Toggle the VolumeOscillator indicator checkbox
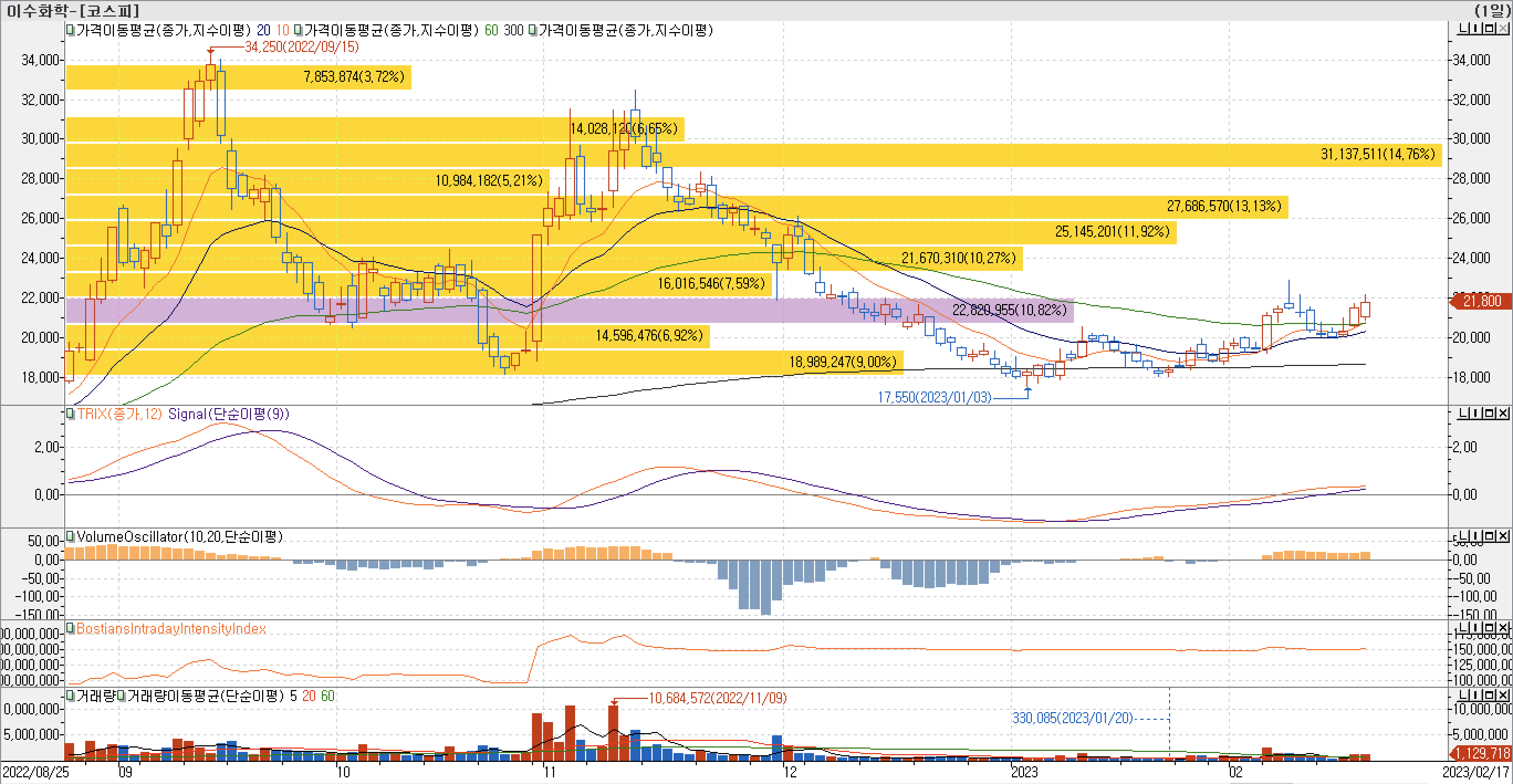The image size is (1513, 784). [70, 536]
